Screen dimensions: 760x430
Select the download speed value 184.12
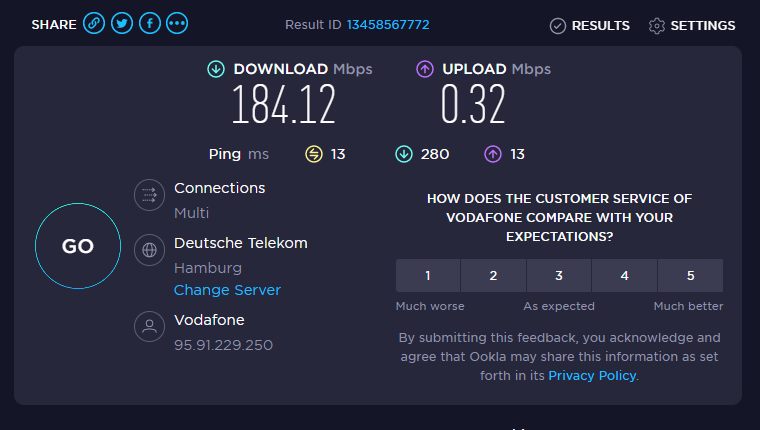(284, 104)
